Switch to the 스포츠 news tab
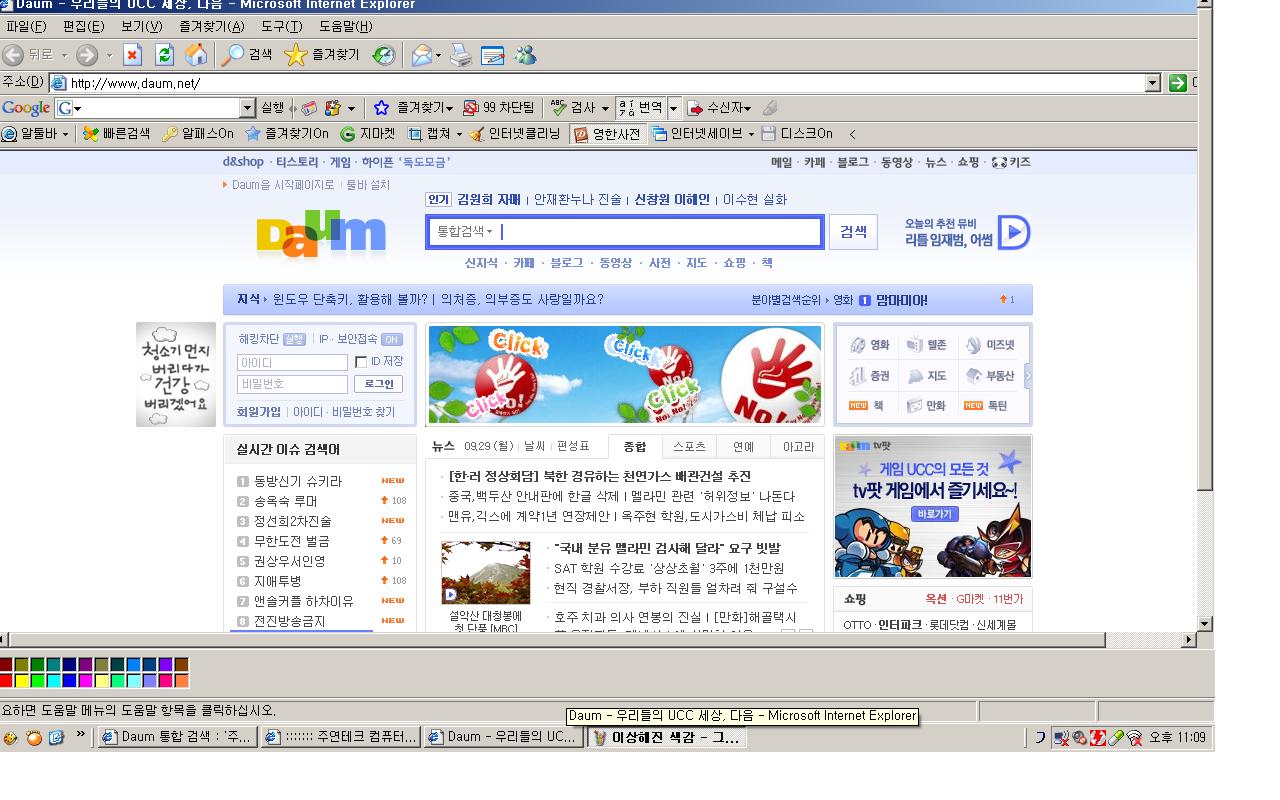Image resolution: width=1280 pixels, height=800 pixels. (689, 446)
